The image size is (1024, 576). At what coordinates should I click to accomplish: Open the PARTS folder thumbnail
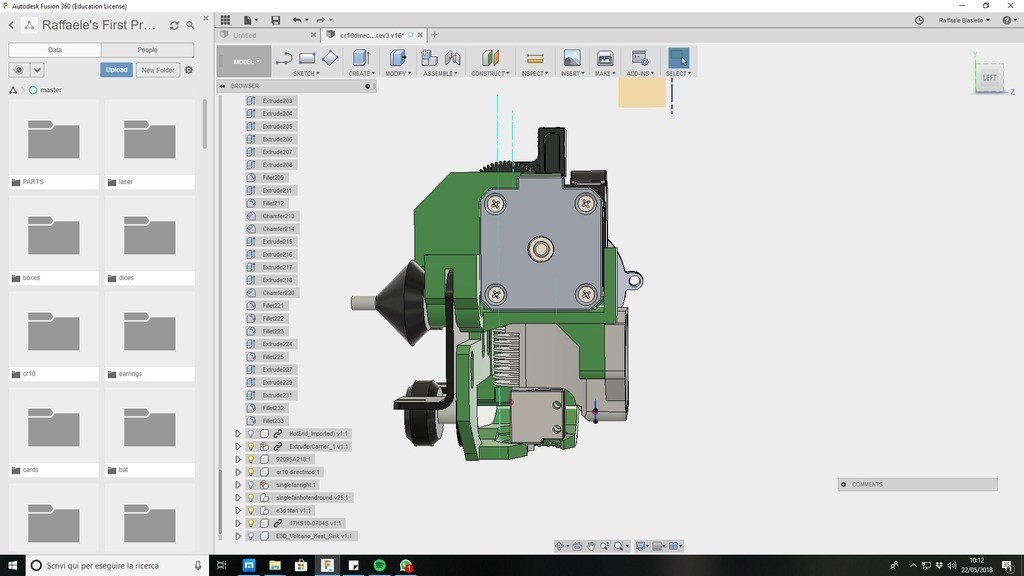point(54,138)
